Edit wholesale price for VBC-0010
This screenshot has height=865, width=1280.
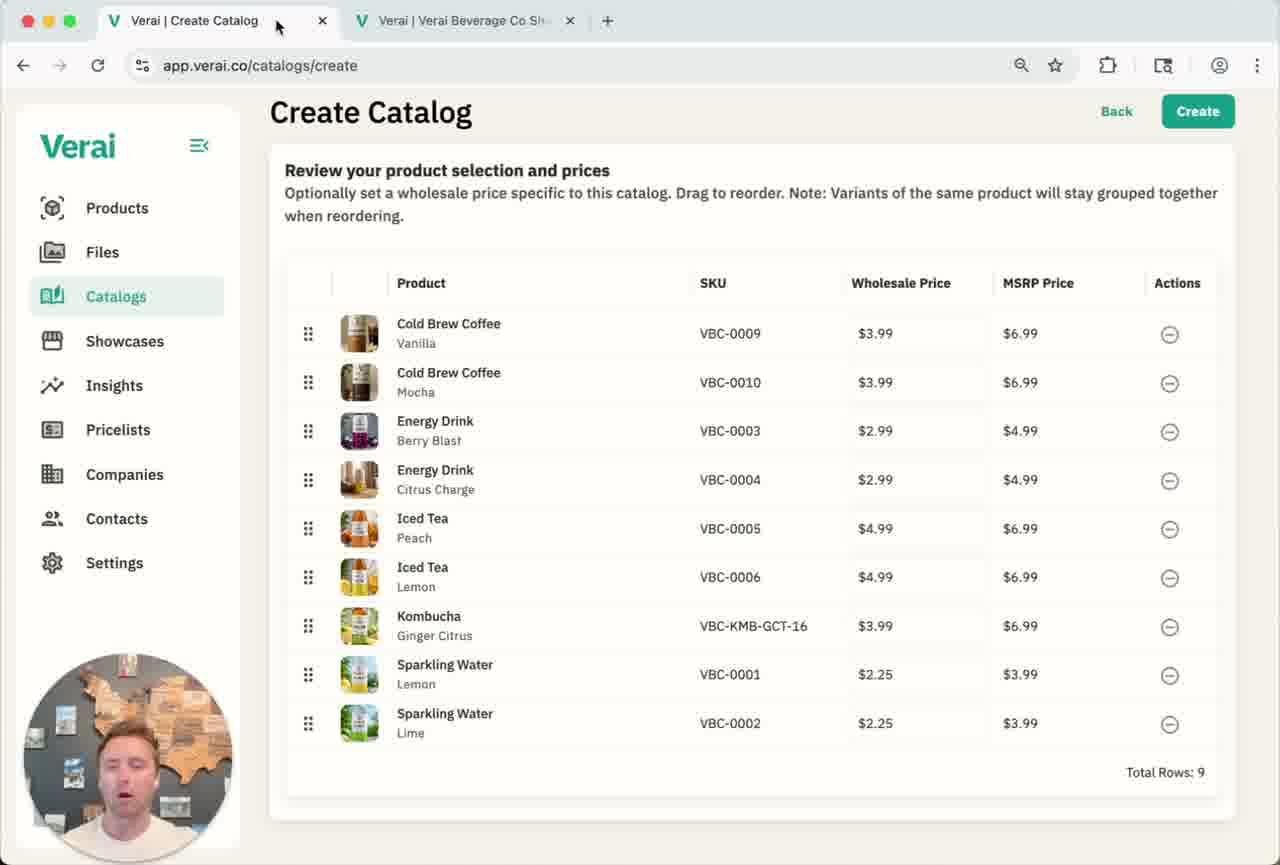tap(917, 382)
